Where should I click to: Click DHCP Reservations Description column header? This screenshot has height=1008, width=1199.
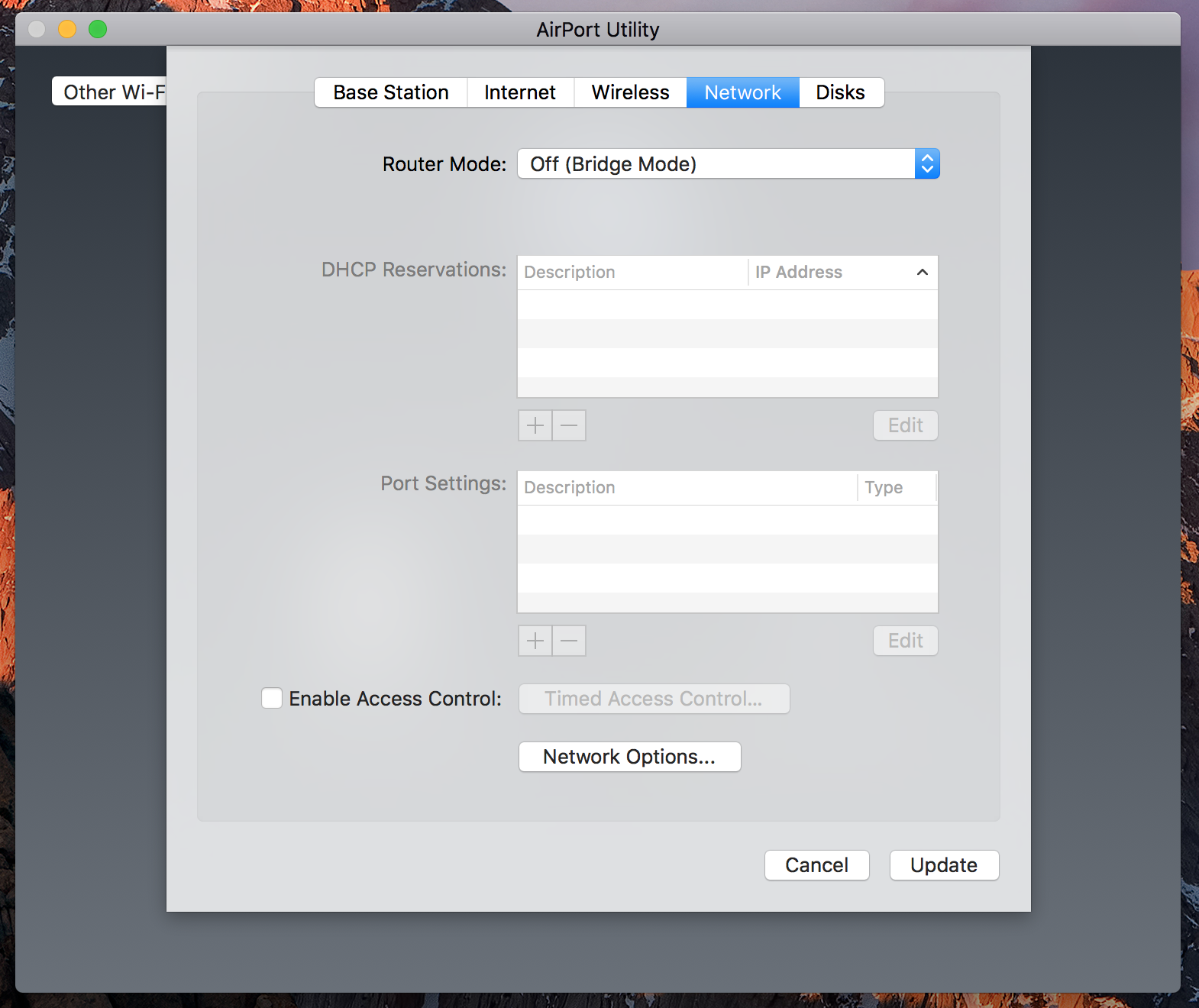(633, 273)
